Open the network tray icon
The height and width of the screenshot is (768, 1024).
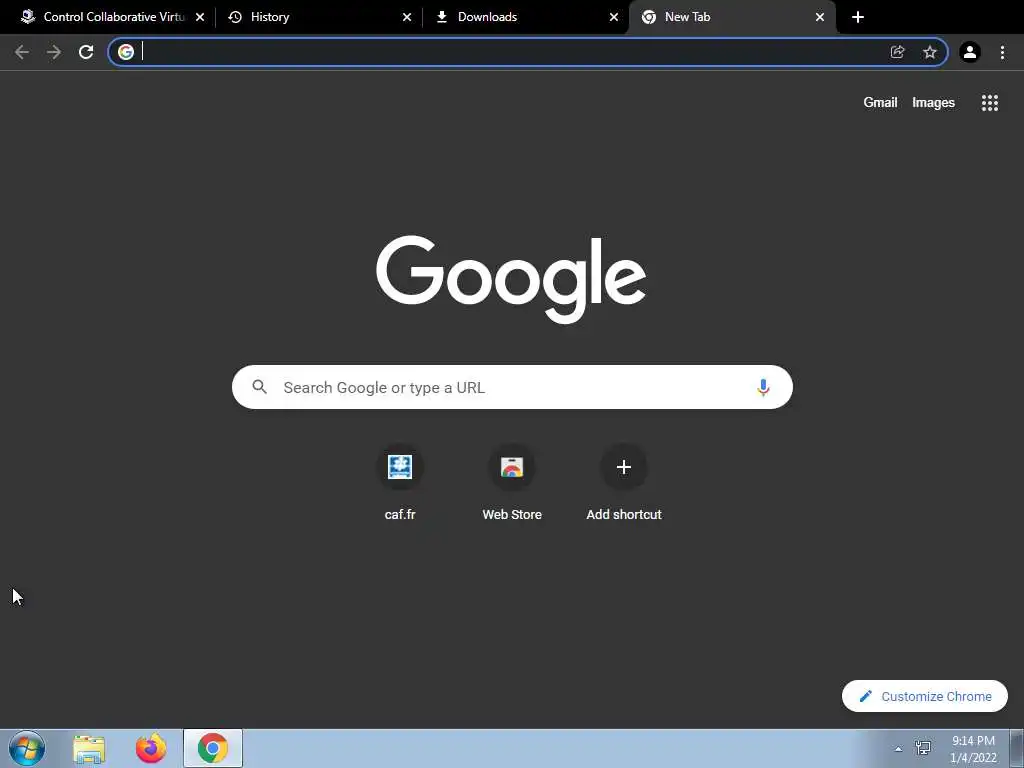(x=923, y=748)
